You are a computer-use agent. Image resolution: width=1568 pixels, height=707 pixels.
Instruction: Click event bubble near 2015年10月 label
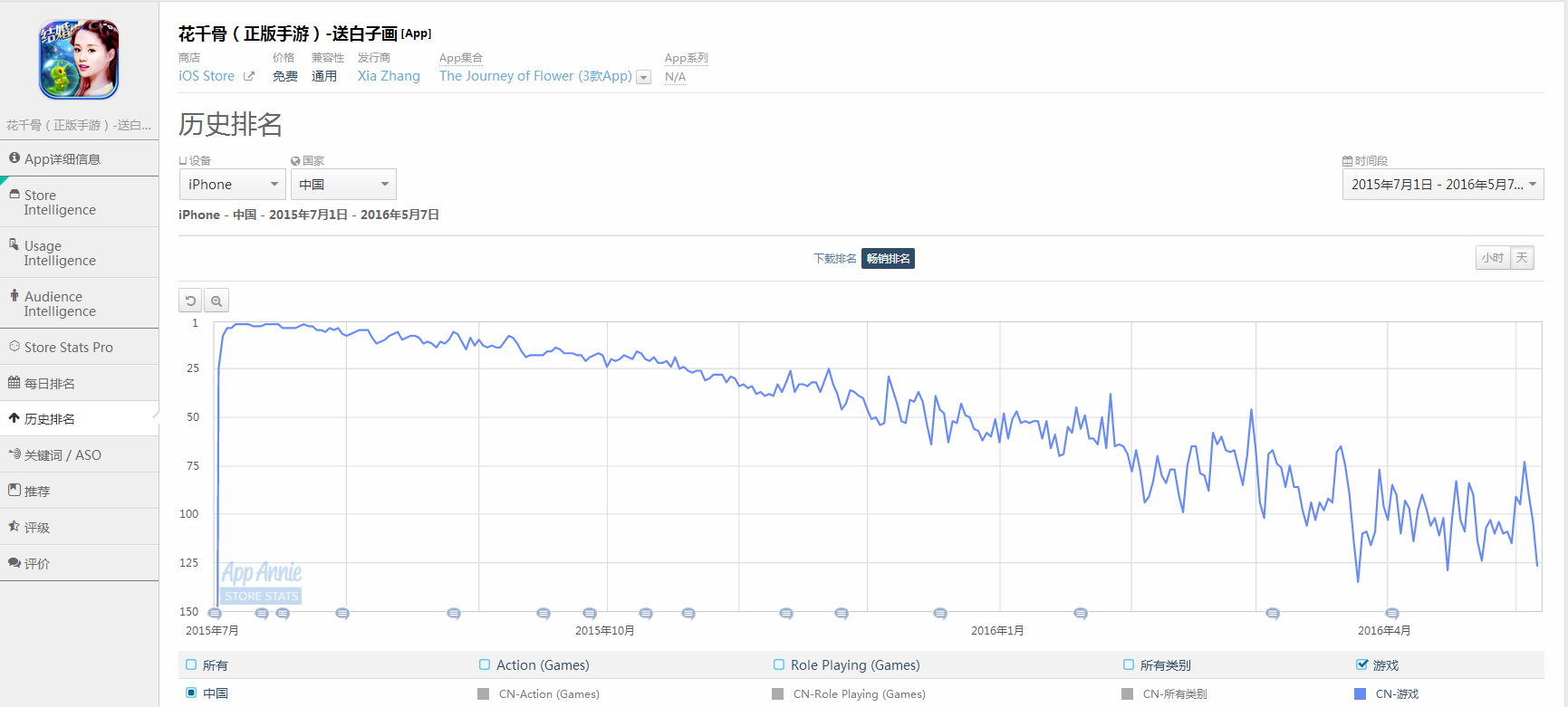coord(590,614)
